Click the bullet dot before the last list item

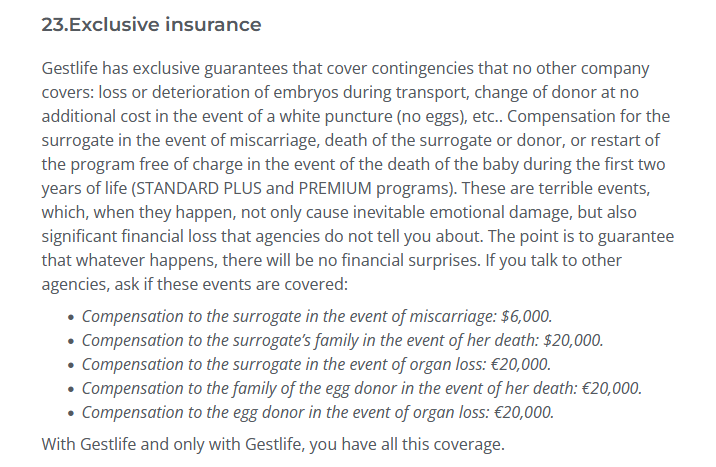click(x=70, y=412)
